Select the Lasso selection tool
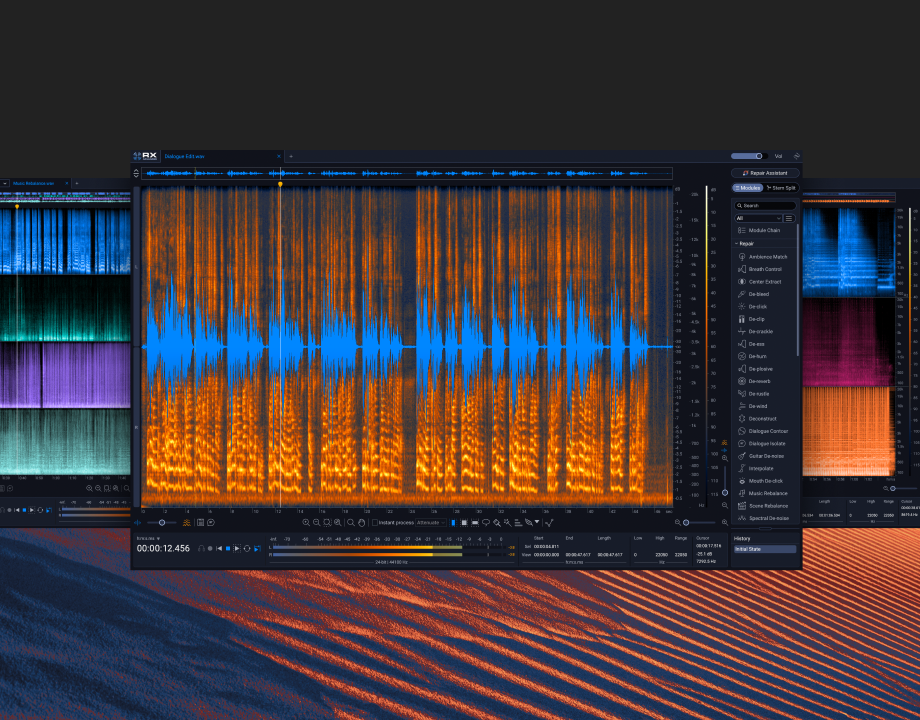 [486, 522]
